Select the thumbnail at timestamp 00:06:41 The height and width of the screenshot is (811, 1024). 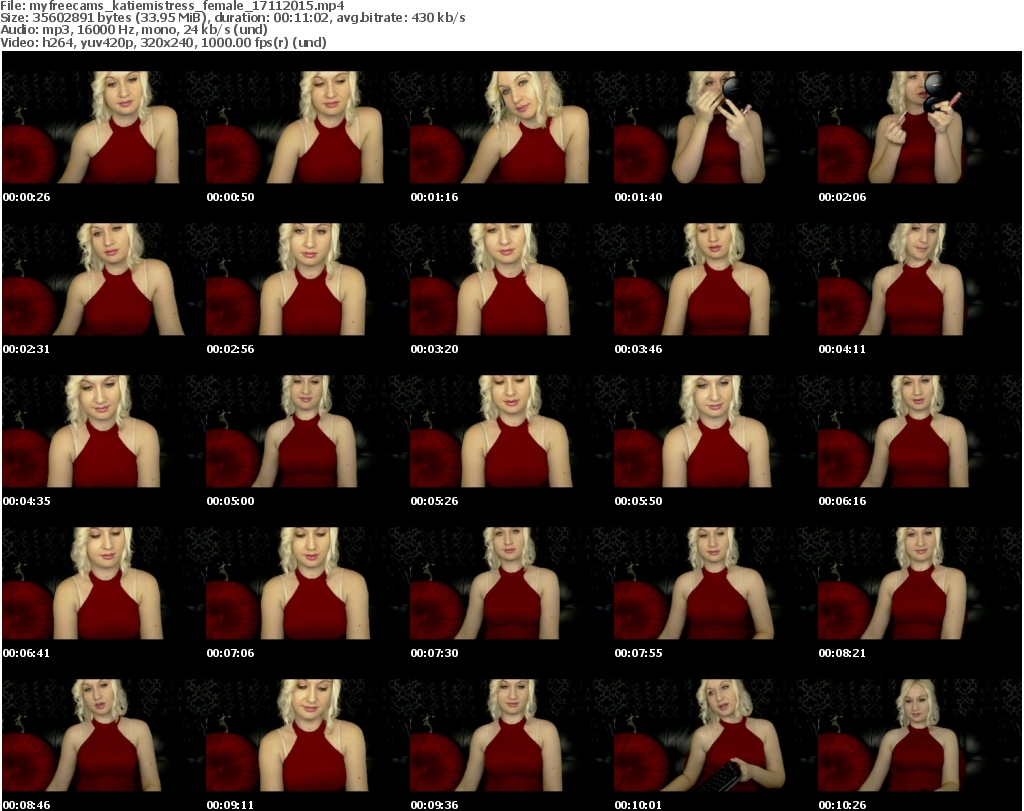tap(104, 584)
